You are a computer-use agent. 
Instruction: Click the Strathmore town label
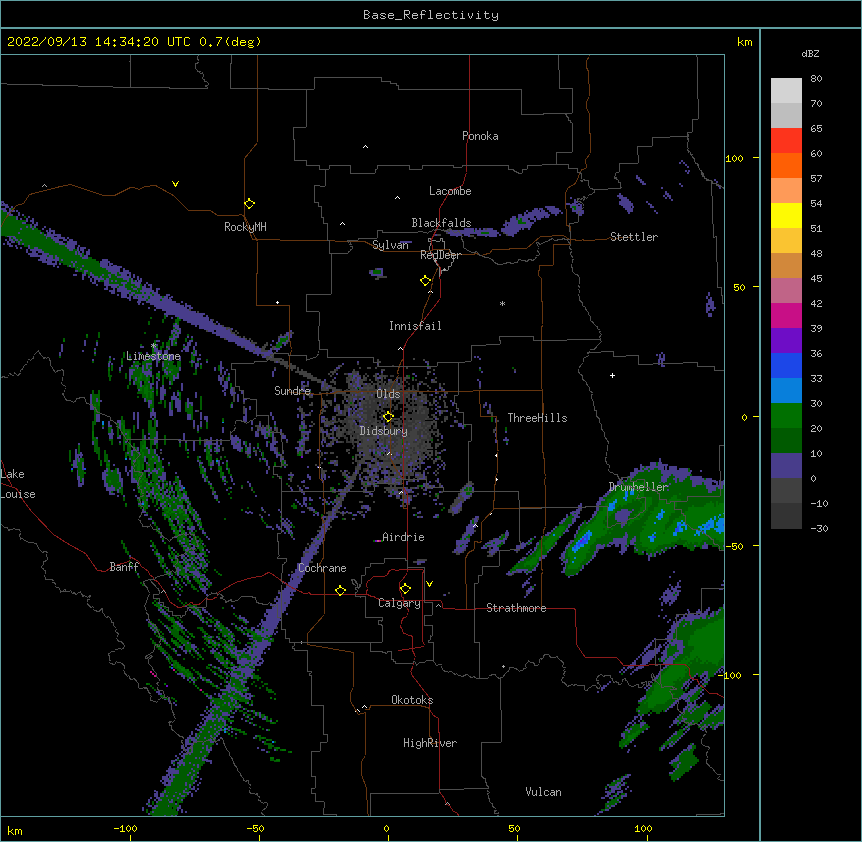(x=516, y=608)
